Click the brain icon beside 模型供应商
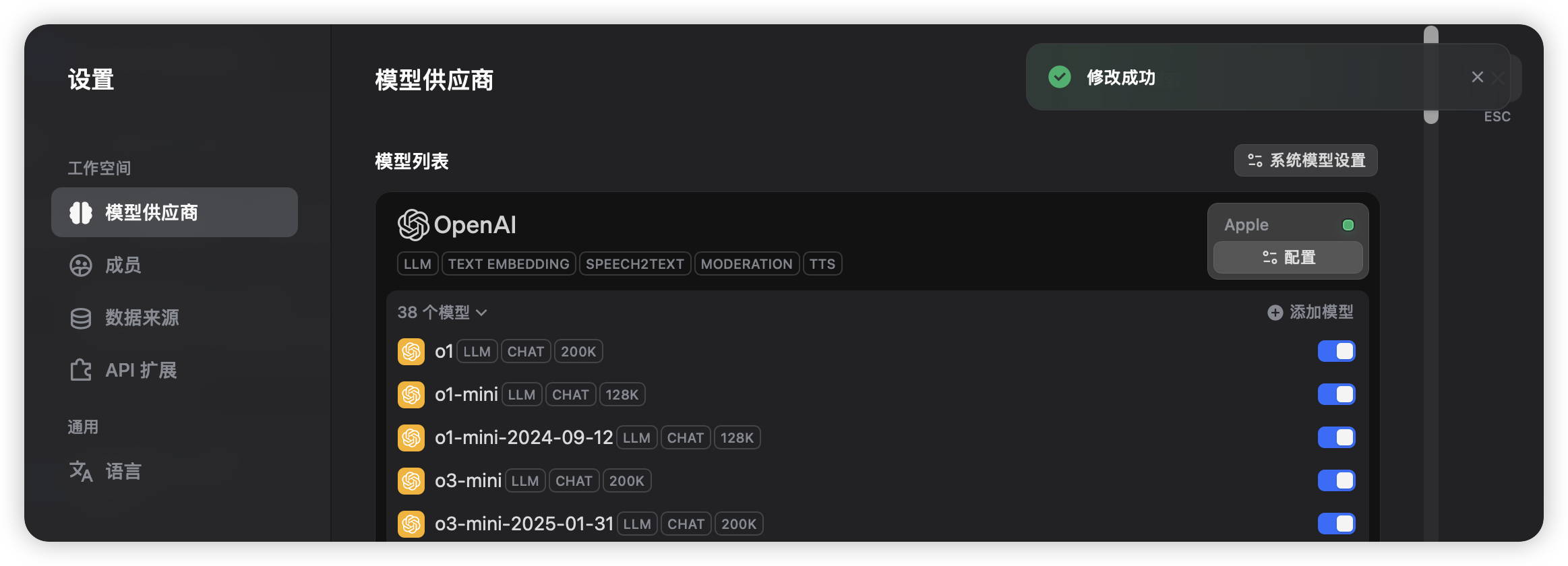The width and height of the screenshot is (1568, 566). tap(81, 213)
